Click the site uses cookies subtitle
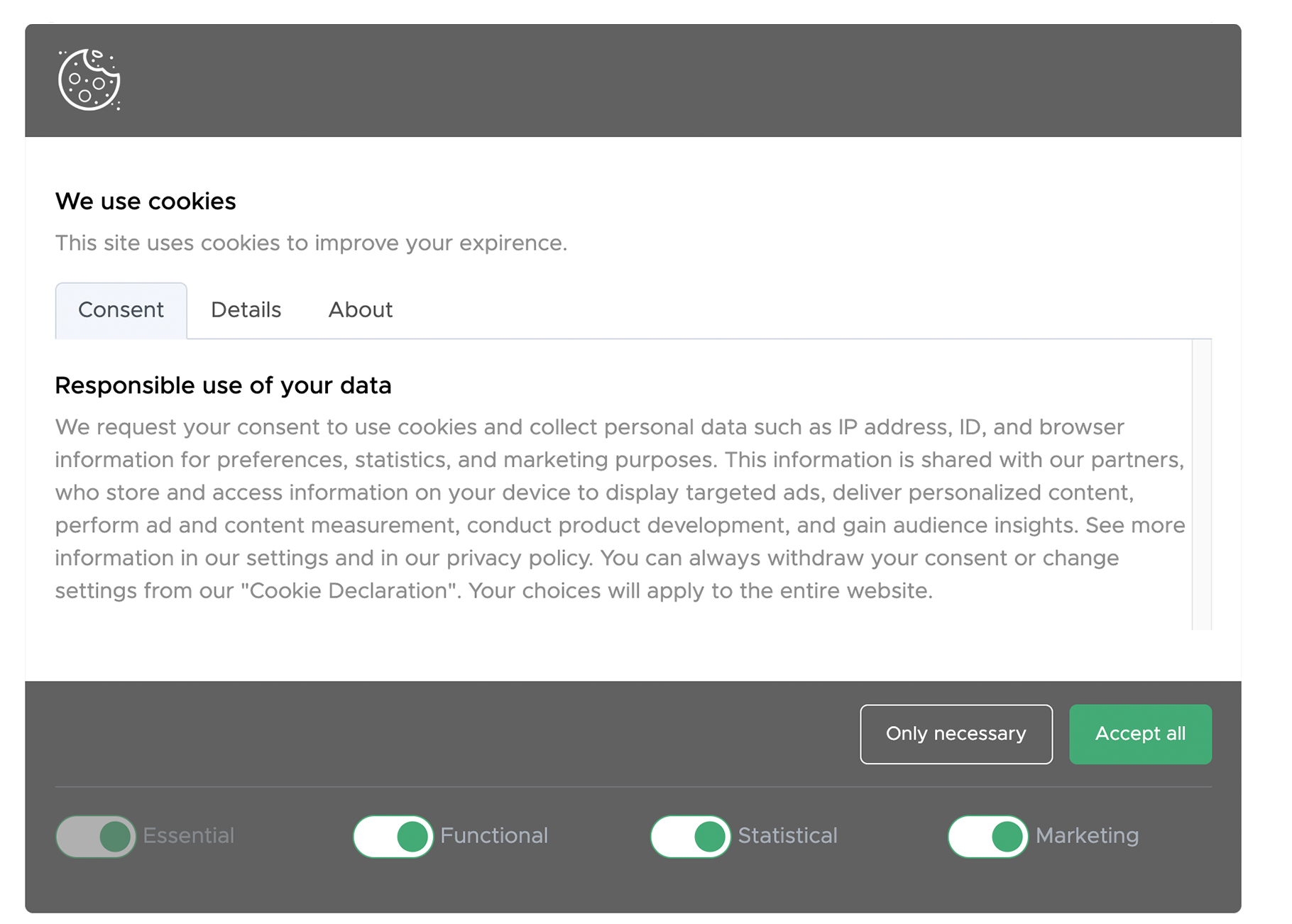 (311, 243)
